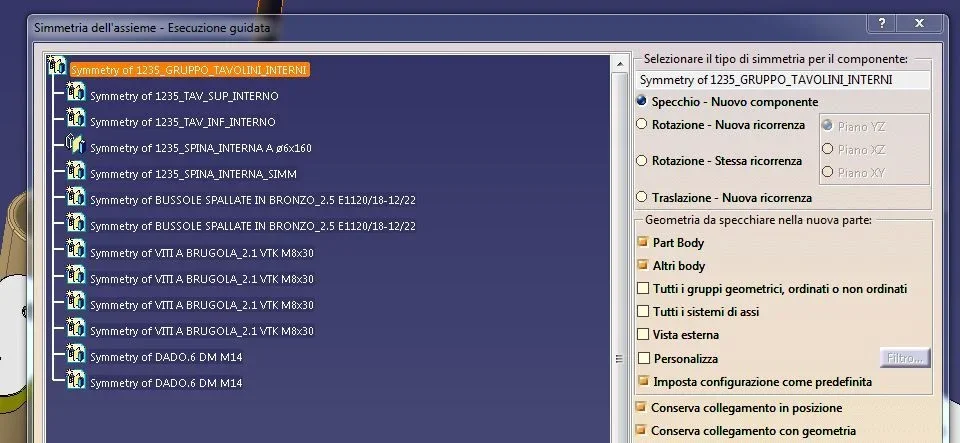Select Specchio - Nuovo componente option
The width and height of the screenshot is (960, 443).
tap(642, 101)
